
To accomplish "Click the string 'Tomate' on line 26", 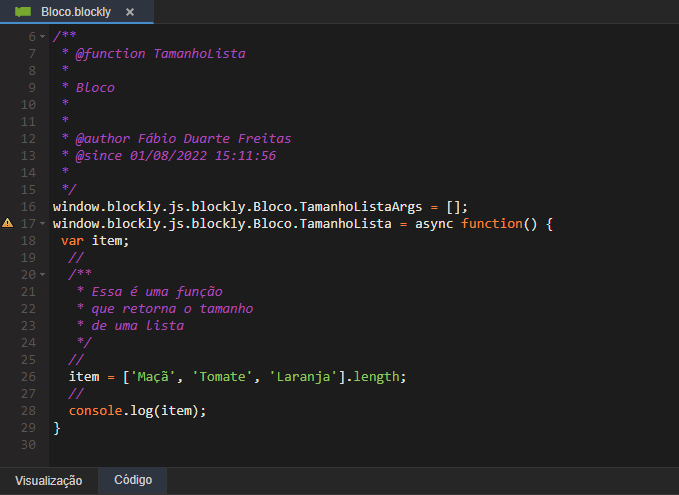I will tap(222, 377).
